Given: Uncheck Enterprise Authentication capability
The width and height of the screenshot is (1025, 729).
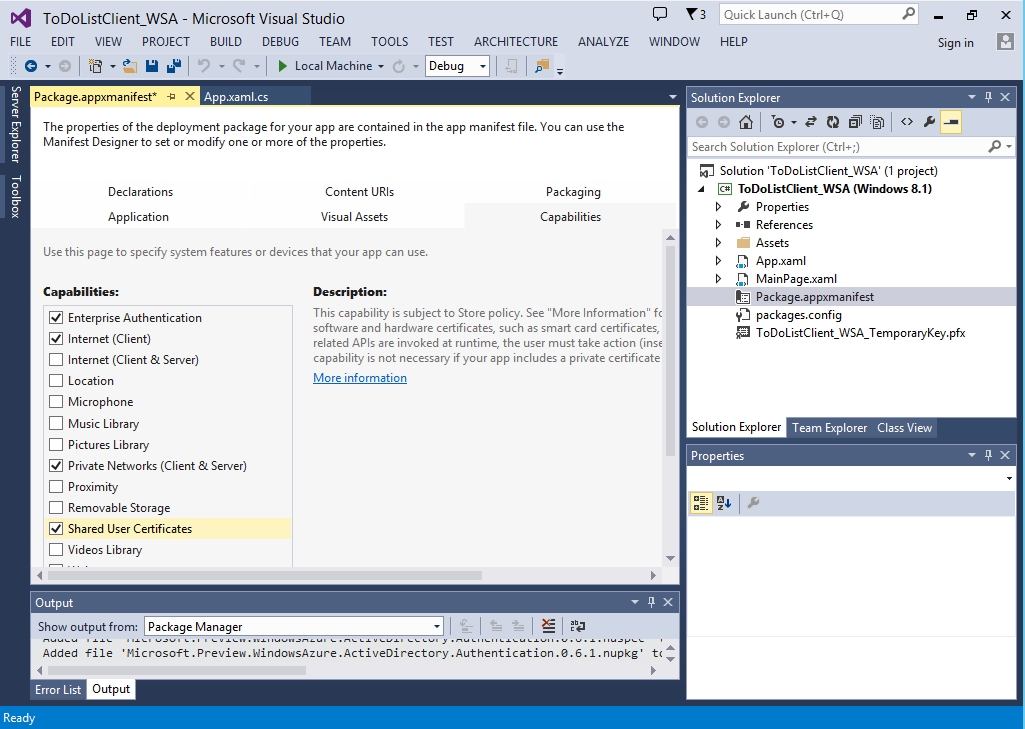Looking at the screenshot, I should [56, 318].
